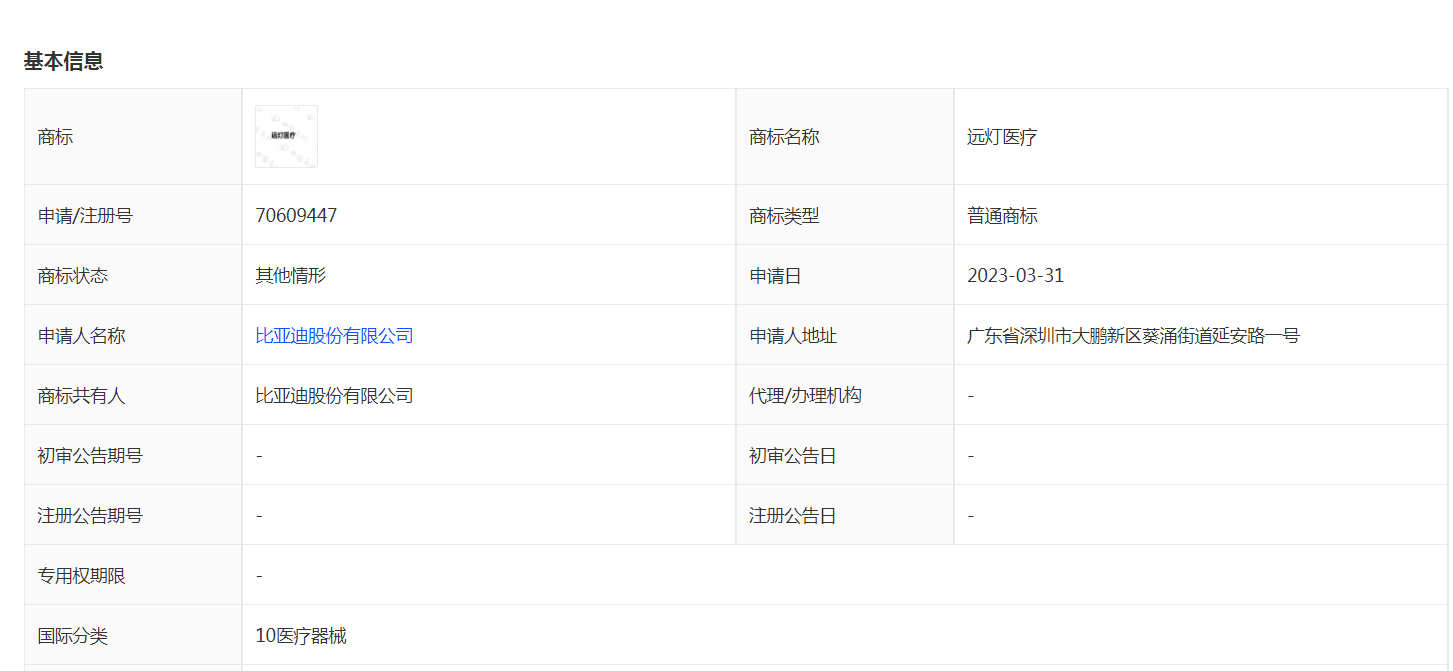Select the 注册公告日 field label
The width and height of the screenshot is (1453, 671).
[x=793, y=516]
